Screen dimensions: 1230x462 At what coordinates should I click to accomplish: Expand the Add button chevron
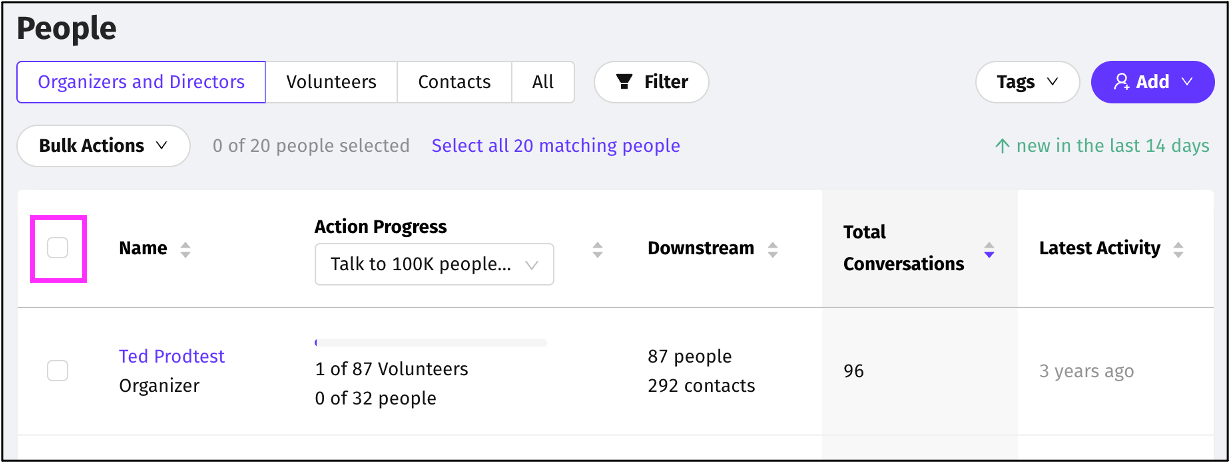click(x=1187, y=82)
